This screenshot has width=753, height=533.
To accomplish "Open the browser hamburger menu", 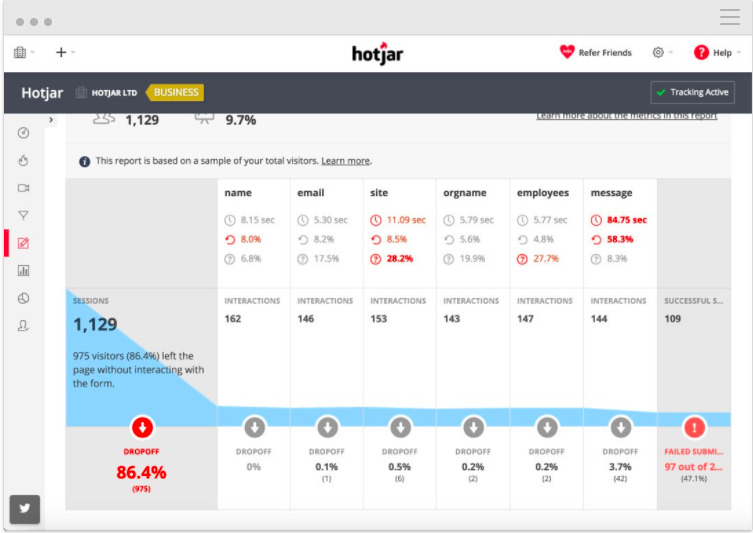I will 729,17.
